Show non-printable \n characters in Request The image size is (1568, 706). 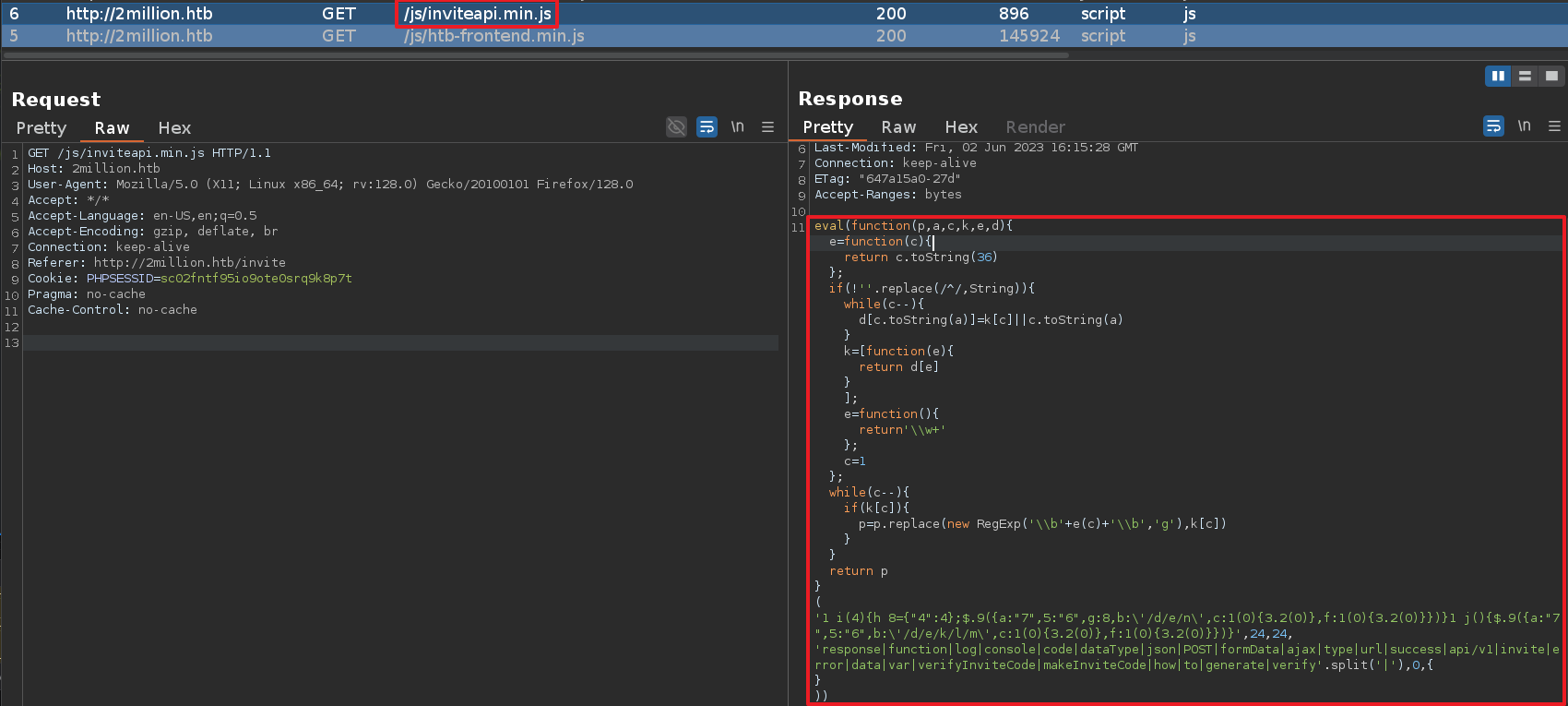coord(737,127)
